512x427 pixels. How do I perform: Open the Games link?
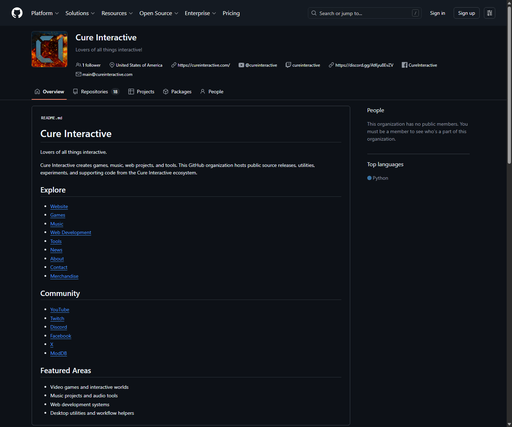pos(58,215)
